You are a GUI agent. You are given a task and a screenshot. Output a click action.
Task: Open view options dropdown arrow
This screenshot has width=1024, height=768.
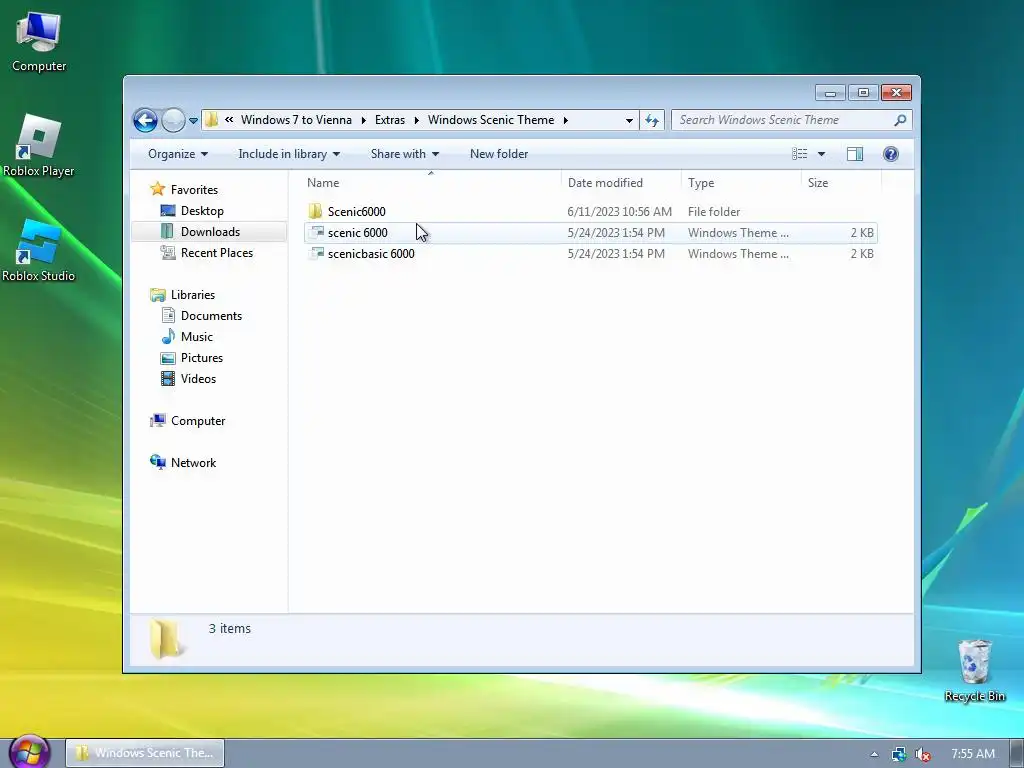[822, 154]
